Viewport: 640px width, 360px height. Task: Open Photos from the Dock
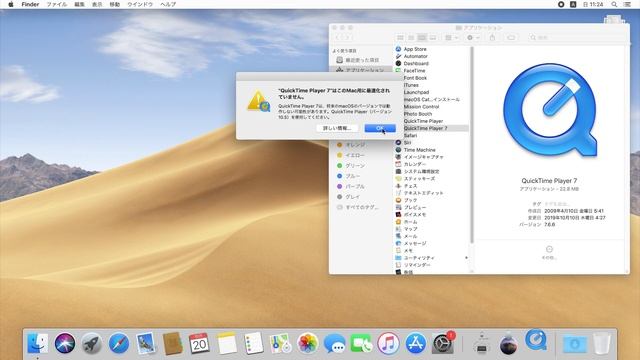(x=308, y=343)
